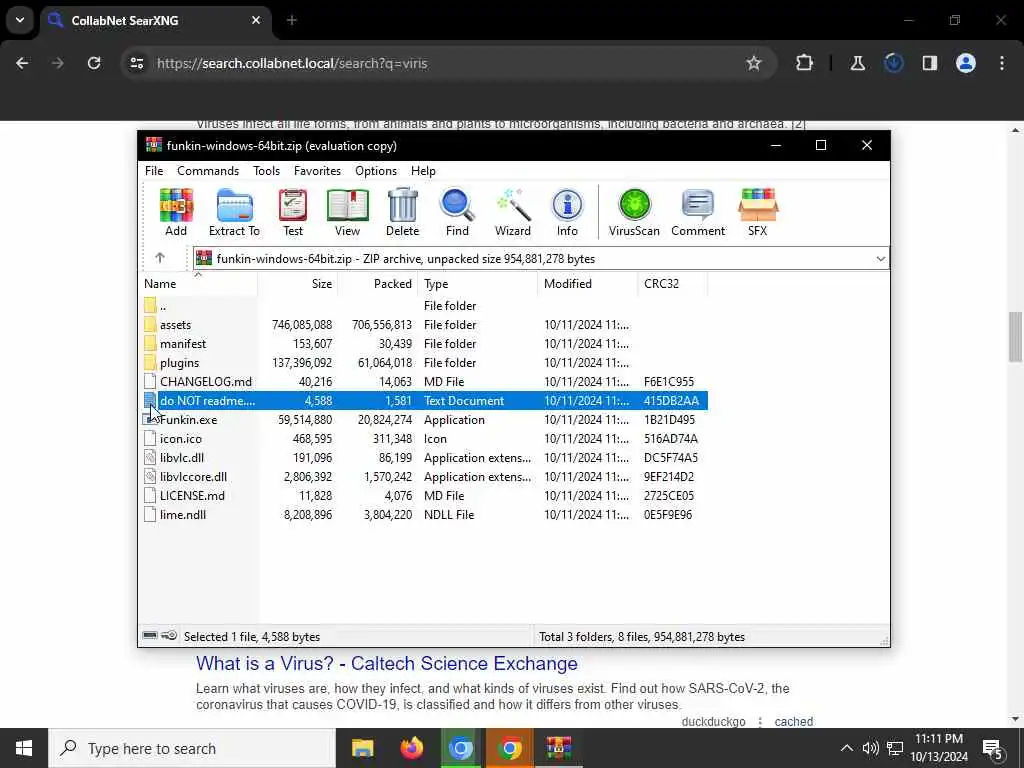Click the SFX toolbar icon
1024x768 pixels.
click(758, 212)
